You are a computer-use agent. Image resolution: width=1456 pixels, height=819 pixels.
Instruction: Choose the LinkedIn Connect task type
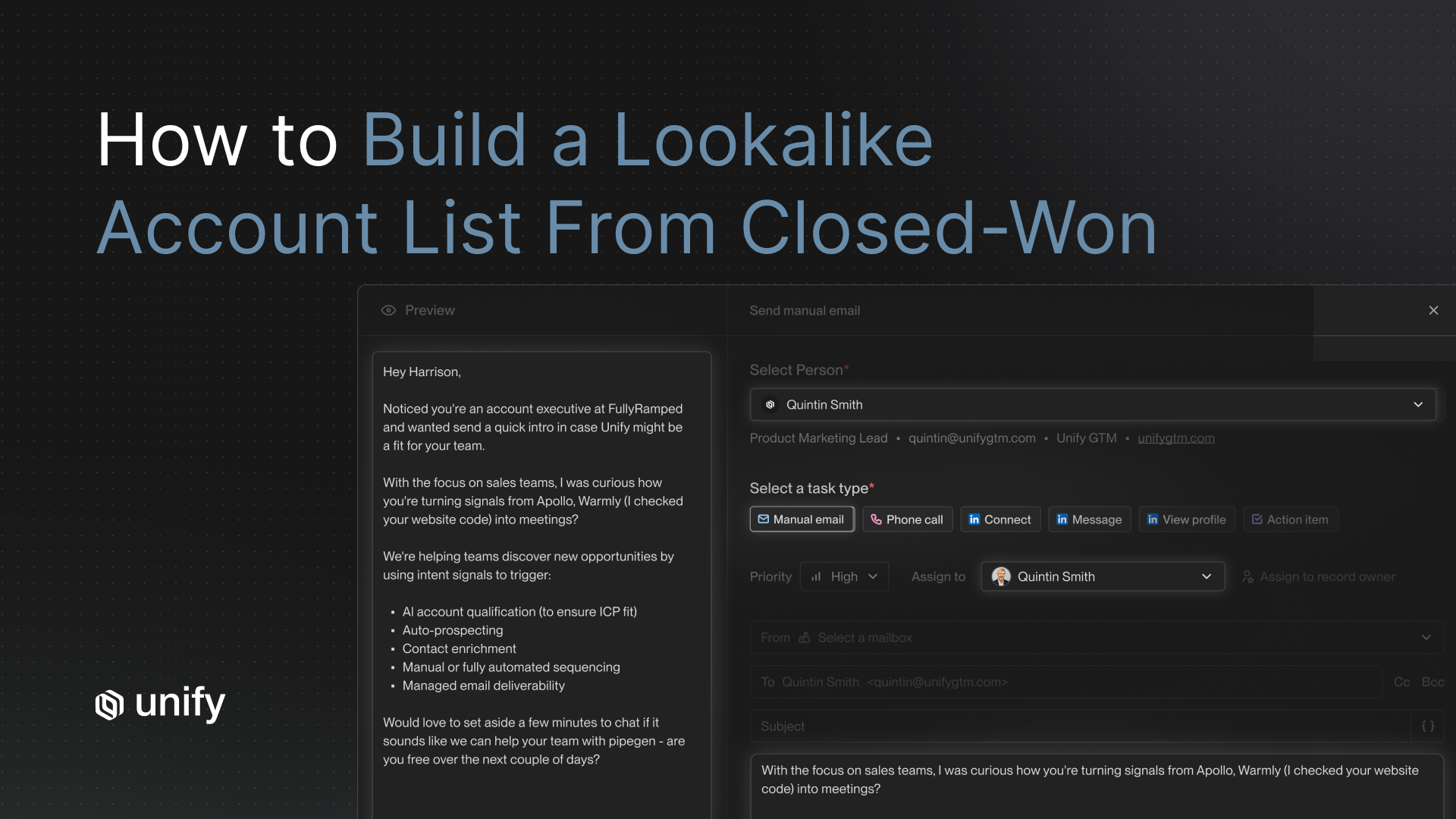click(1000, 519)
